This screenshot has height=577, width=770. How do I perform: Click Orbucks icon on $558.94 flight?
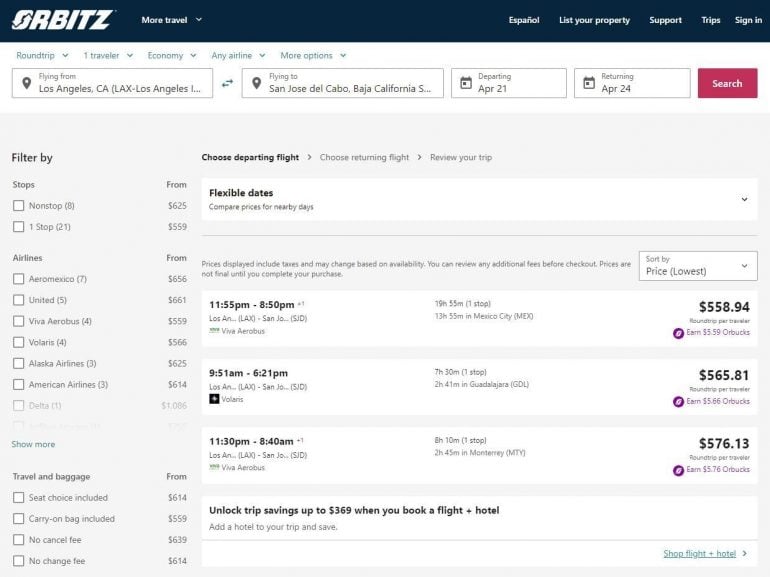coord(678,333)
